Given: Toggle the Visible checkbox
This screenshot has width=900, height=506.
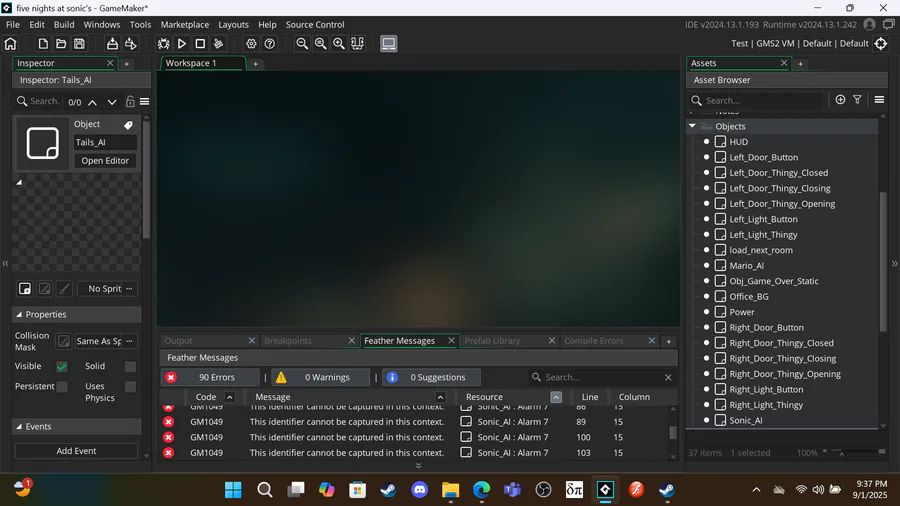Looking at the screenshot, I should point(62,366).
